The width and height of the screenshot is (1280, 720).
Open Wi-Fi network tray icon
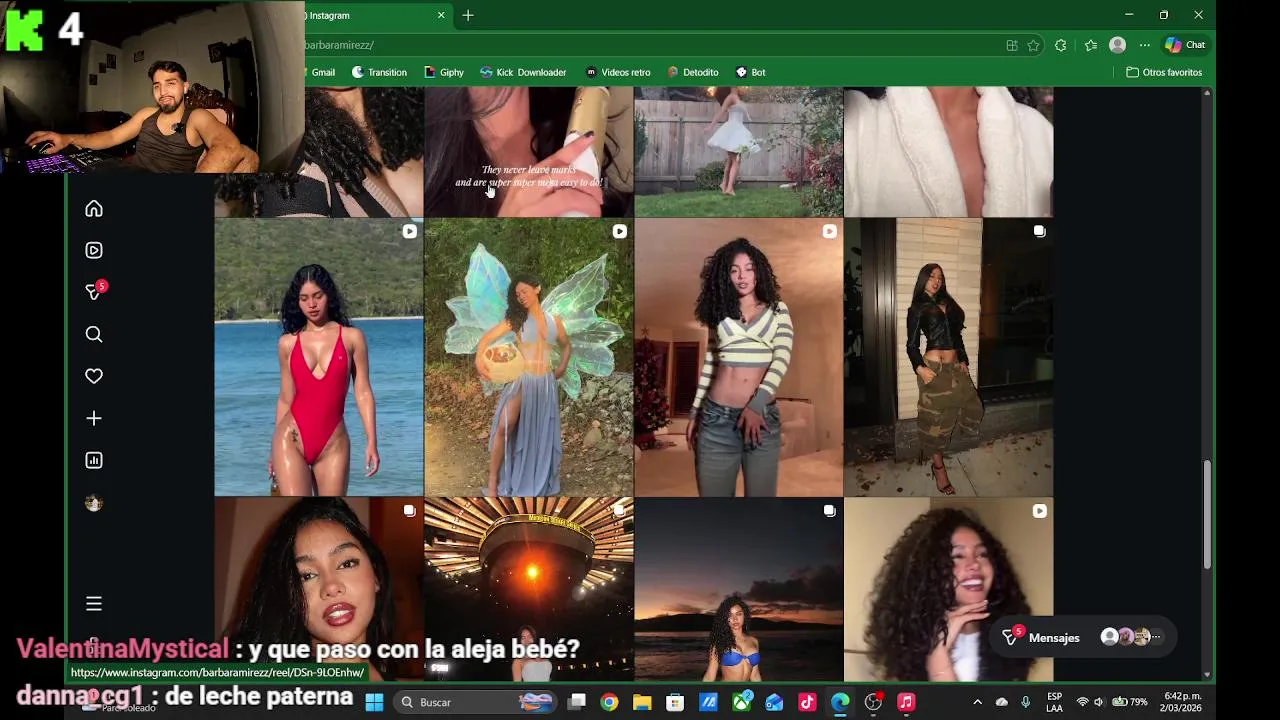coord(1082,702)
